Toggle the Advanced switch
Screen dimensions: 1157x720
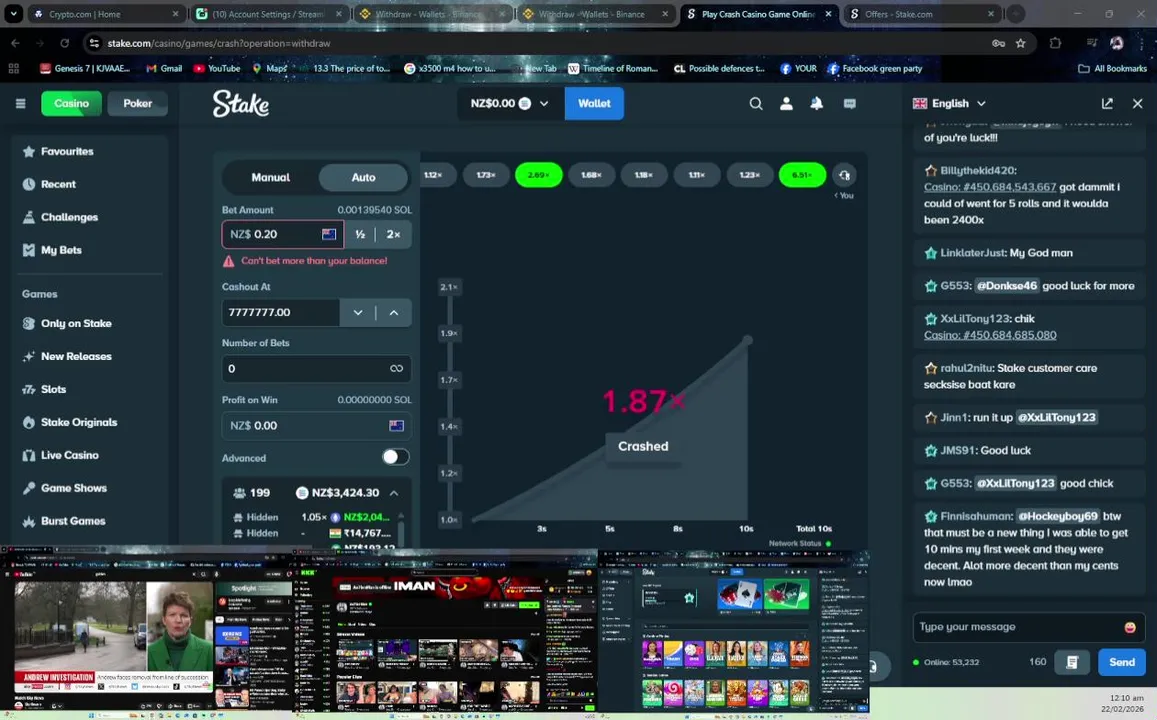pyautogui.click(x=395, y=457)
